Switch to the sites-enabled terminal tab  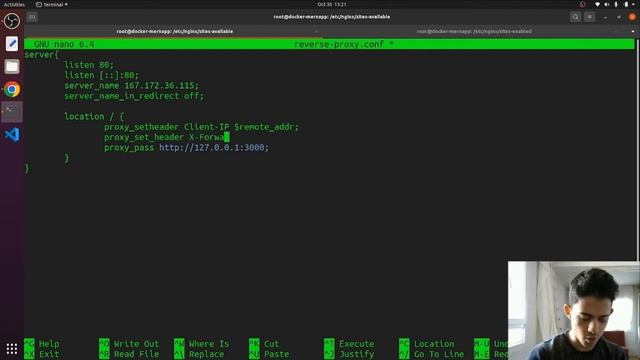[x=474, y=31]
